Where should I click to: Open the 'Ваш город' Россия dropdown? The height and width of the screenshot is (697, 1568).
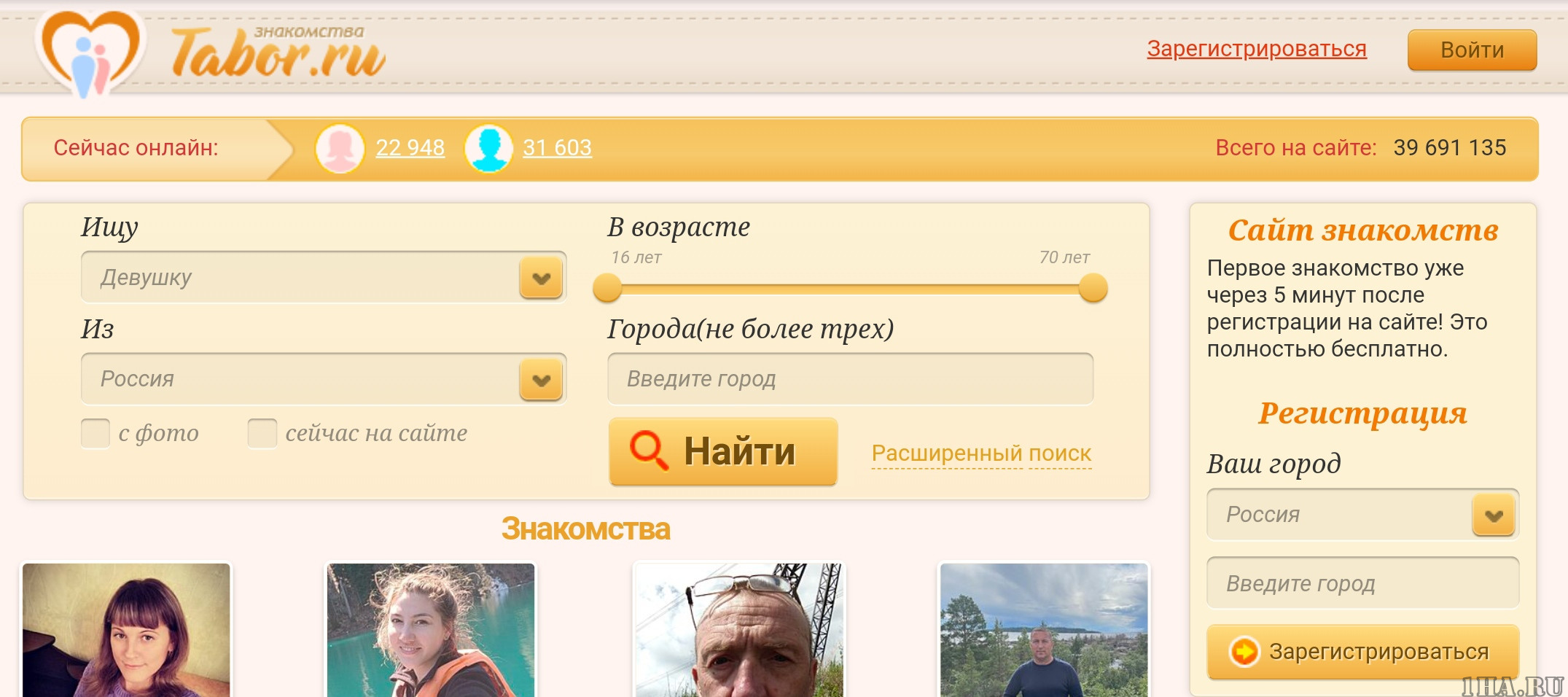click(x=1362, y=515)
